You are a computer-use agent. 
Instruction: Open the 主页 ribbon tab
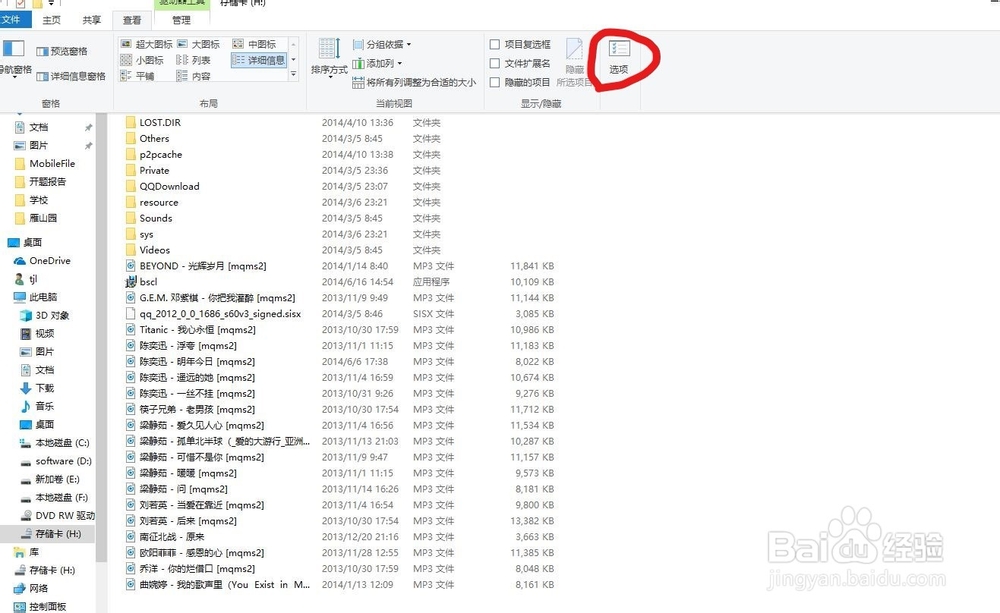pyautogui.click(x=52, y=20)
